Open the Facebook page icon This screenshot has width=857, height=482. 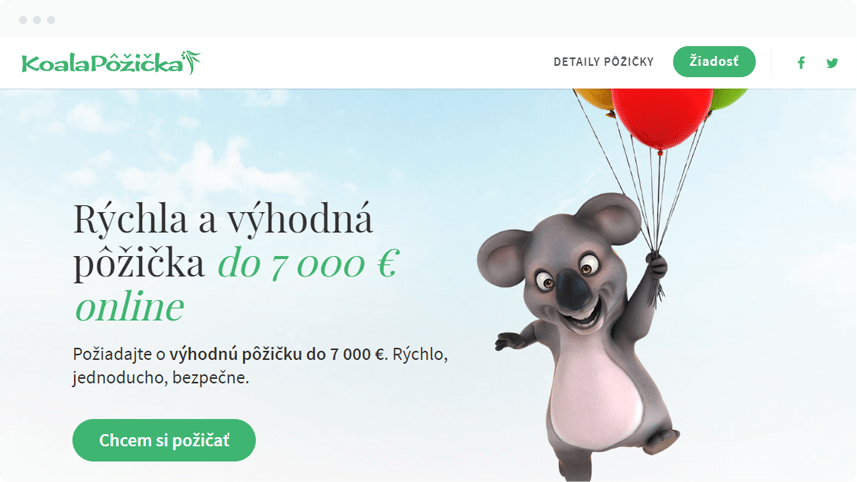click(801, 63)
